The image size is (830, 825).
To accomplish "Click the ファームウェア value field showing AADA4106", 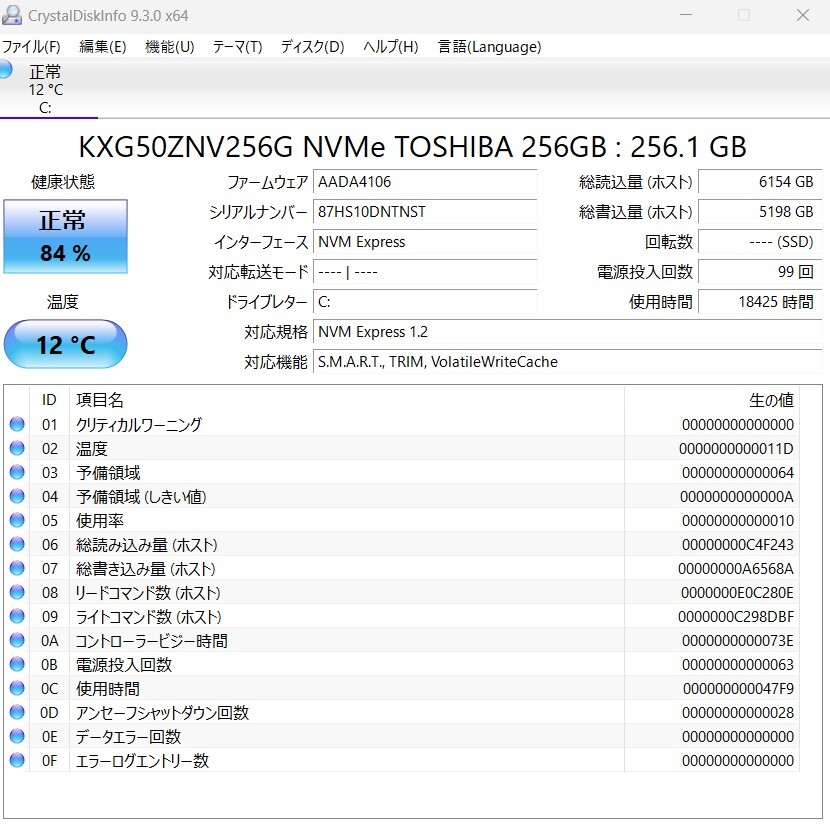I will point(425,182).
